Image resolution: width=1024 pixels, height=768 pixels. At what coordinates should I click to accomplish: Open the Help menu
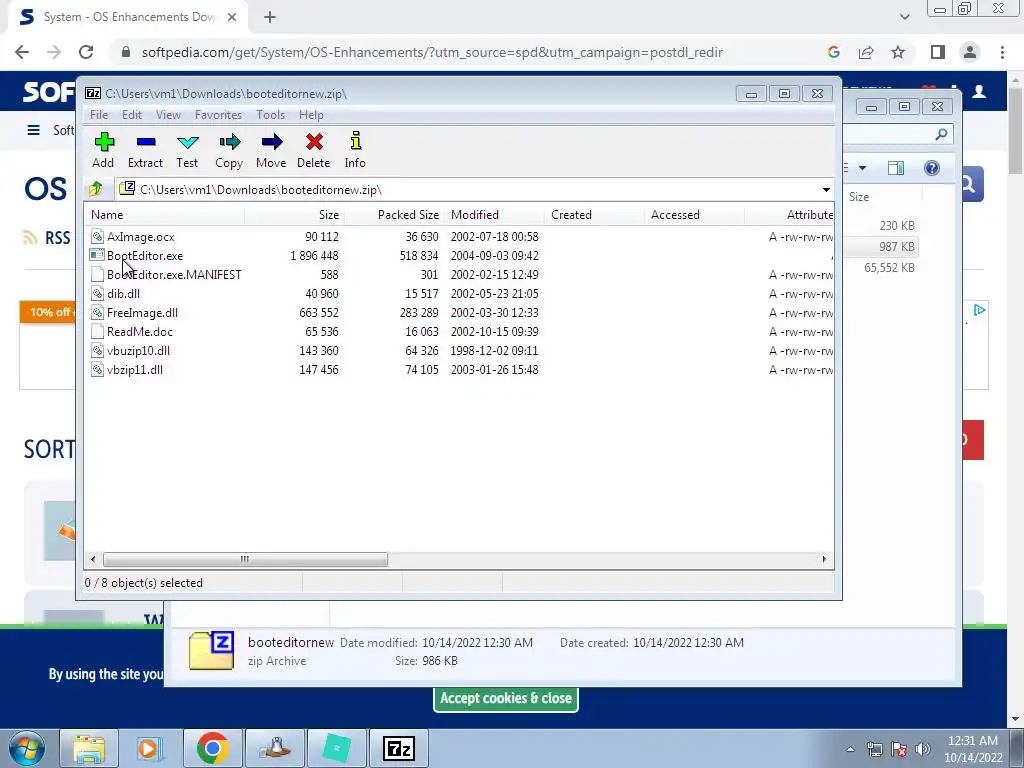click(x=311, y=115)
